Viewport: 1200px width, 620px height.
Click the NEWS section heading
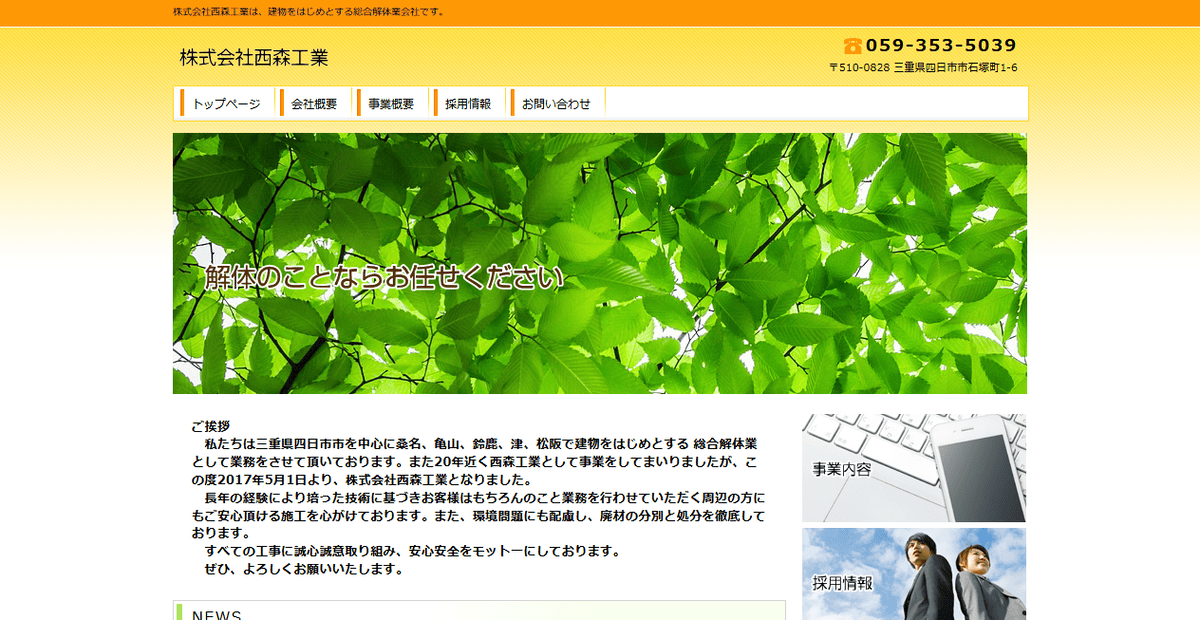219,614
